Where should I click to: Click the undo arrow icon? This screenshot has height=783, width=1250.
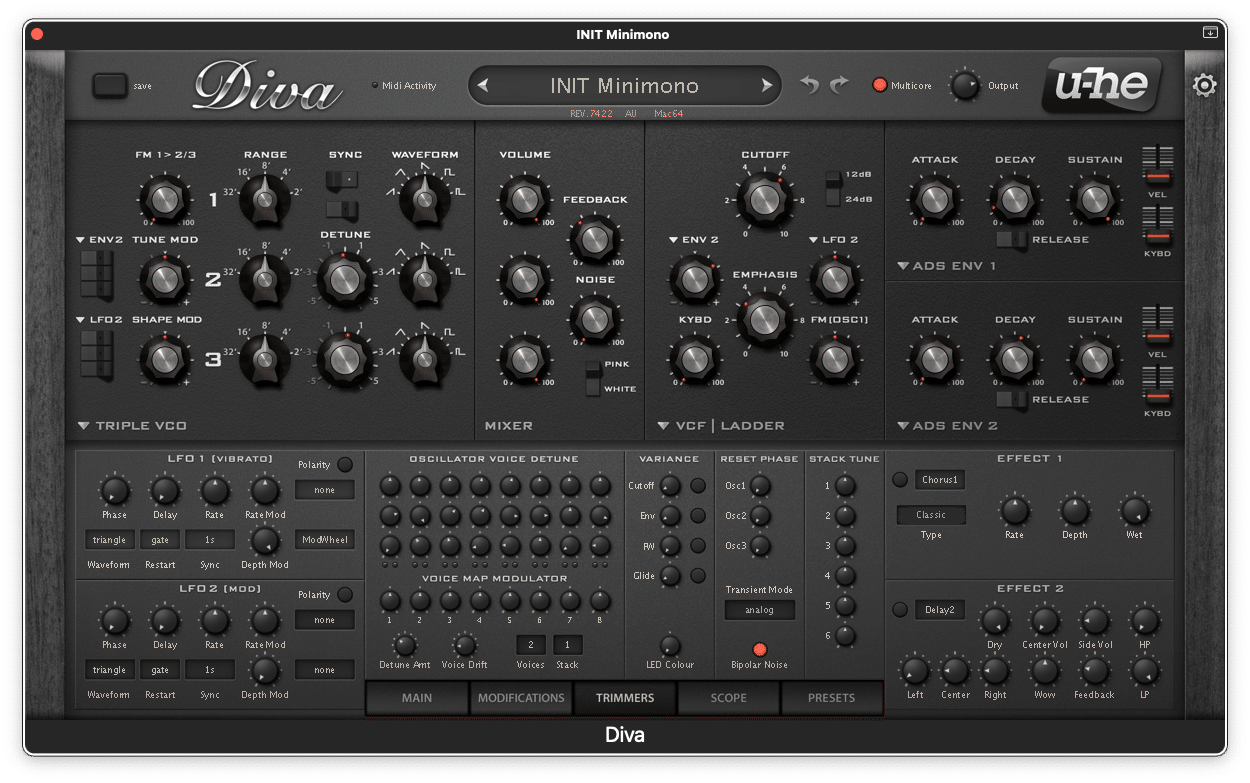pyautogui.click(x=809, y=85)
